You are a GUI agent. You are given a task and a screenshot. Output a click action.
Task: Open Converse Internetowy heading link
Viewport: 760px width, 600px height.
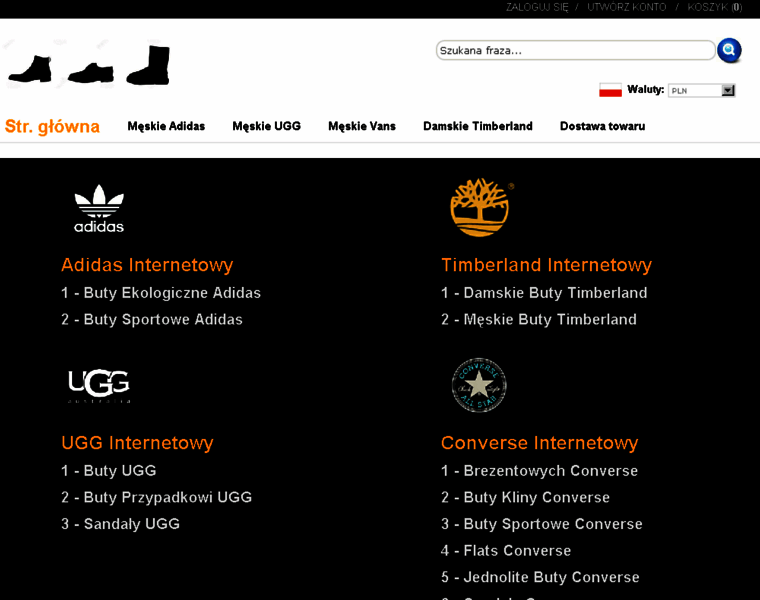(539, 443)
